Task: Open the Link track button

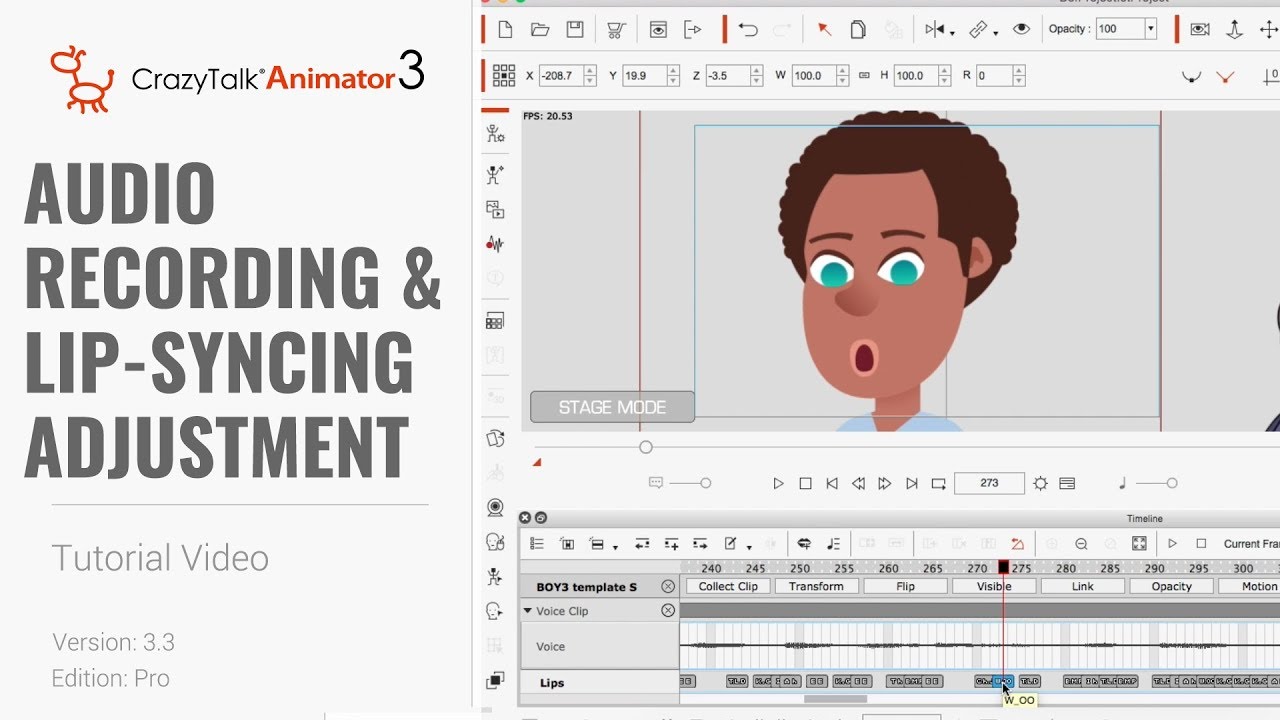Action: click(x=1082, y=587)
